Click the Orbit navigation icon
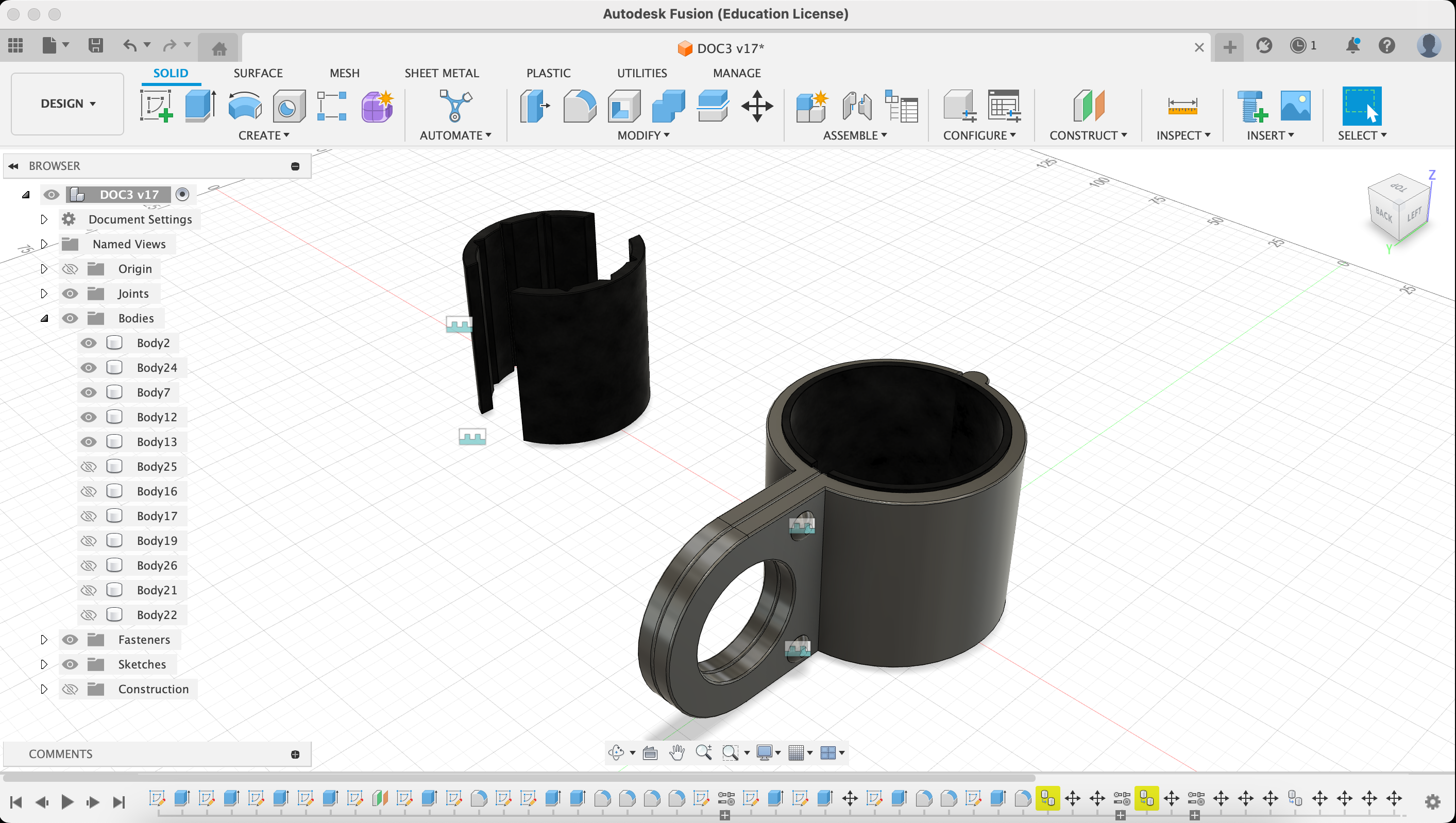The width and height of the screenshot is (1456, 823). tap(616, 752)
